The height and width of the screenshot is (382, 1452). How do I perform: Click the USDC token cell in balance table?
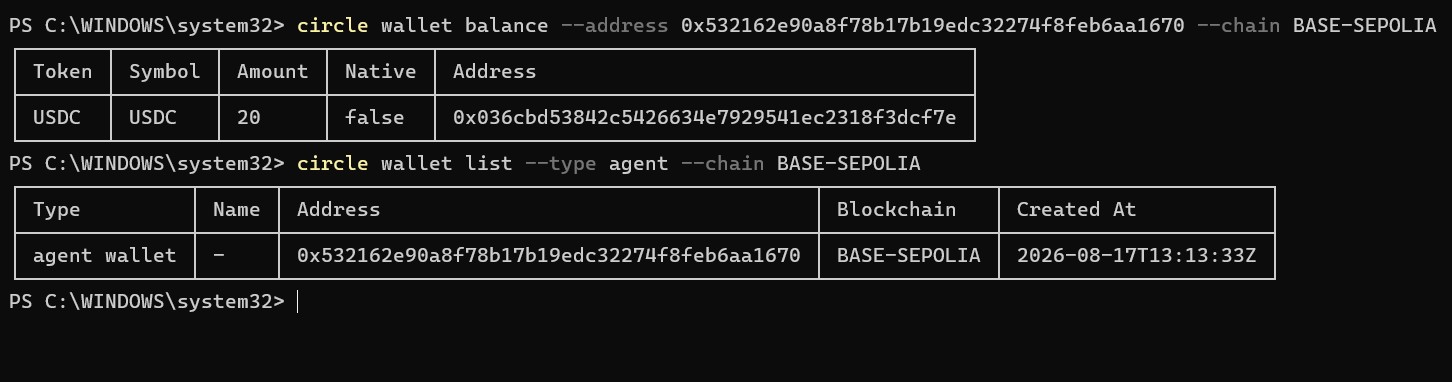click(x=57, y=118)
